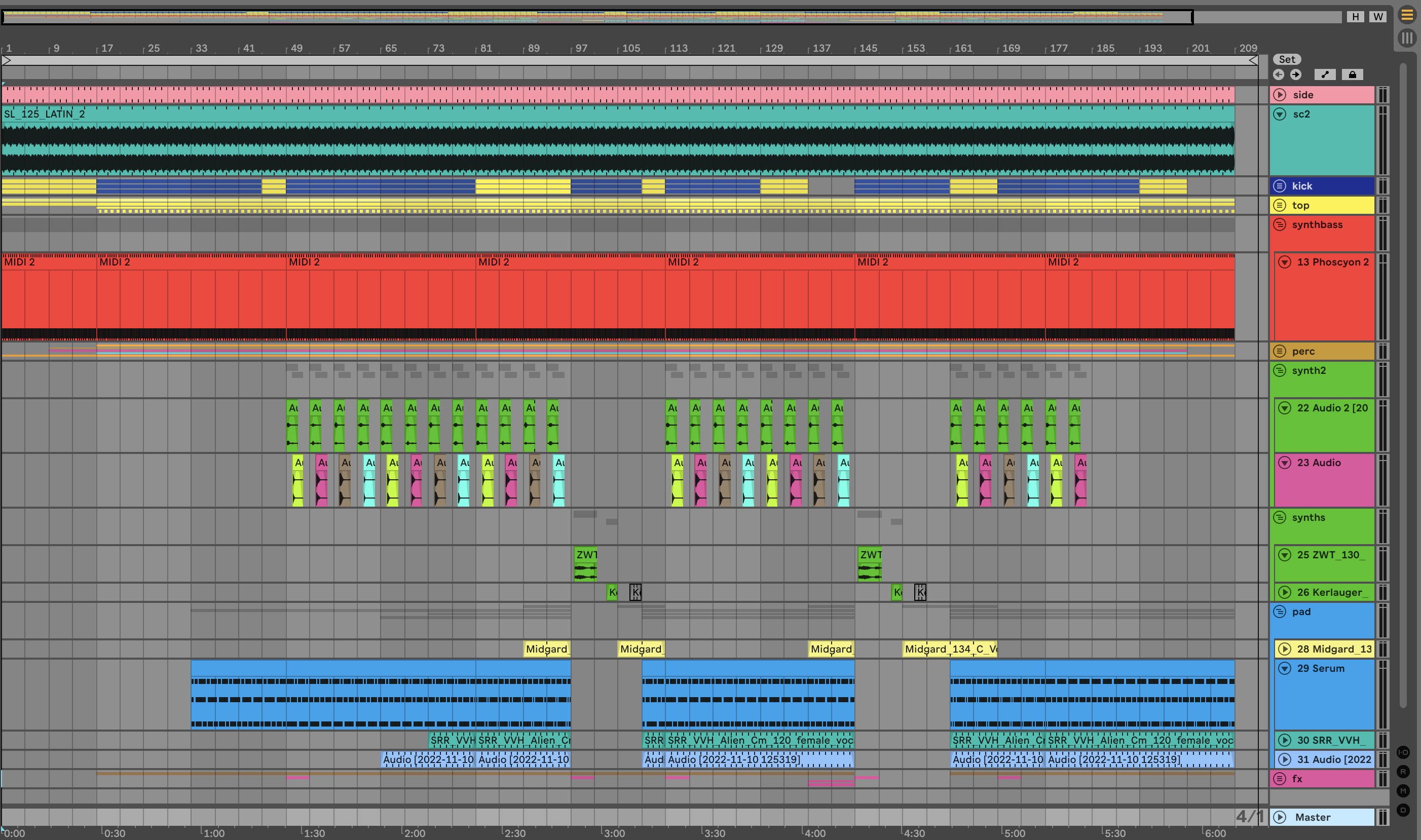Unfold the side track with its triangle
The height and width of the screenshot is (840, 1421).
point(1280,95)
